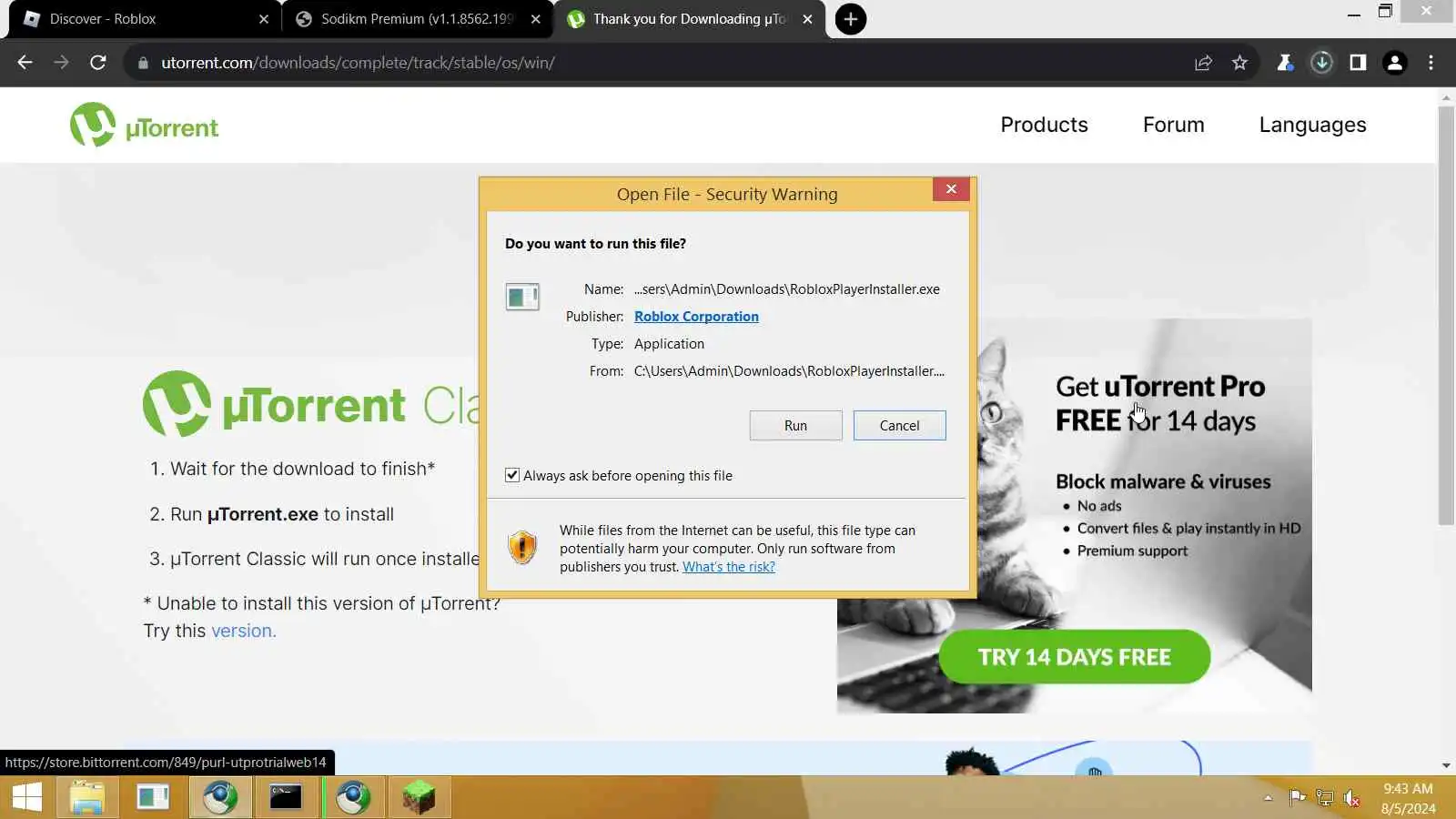Open the Minecraft block taskbar icon
Image resolution: width=1456 pixels, height=819 pixels.
419,798
